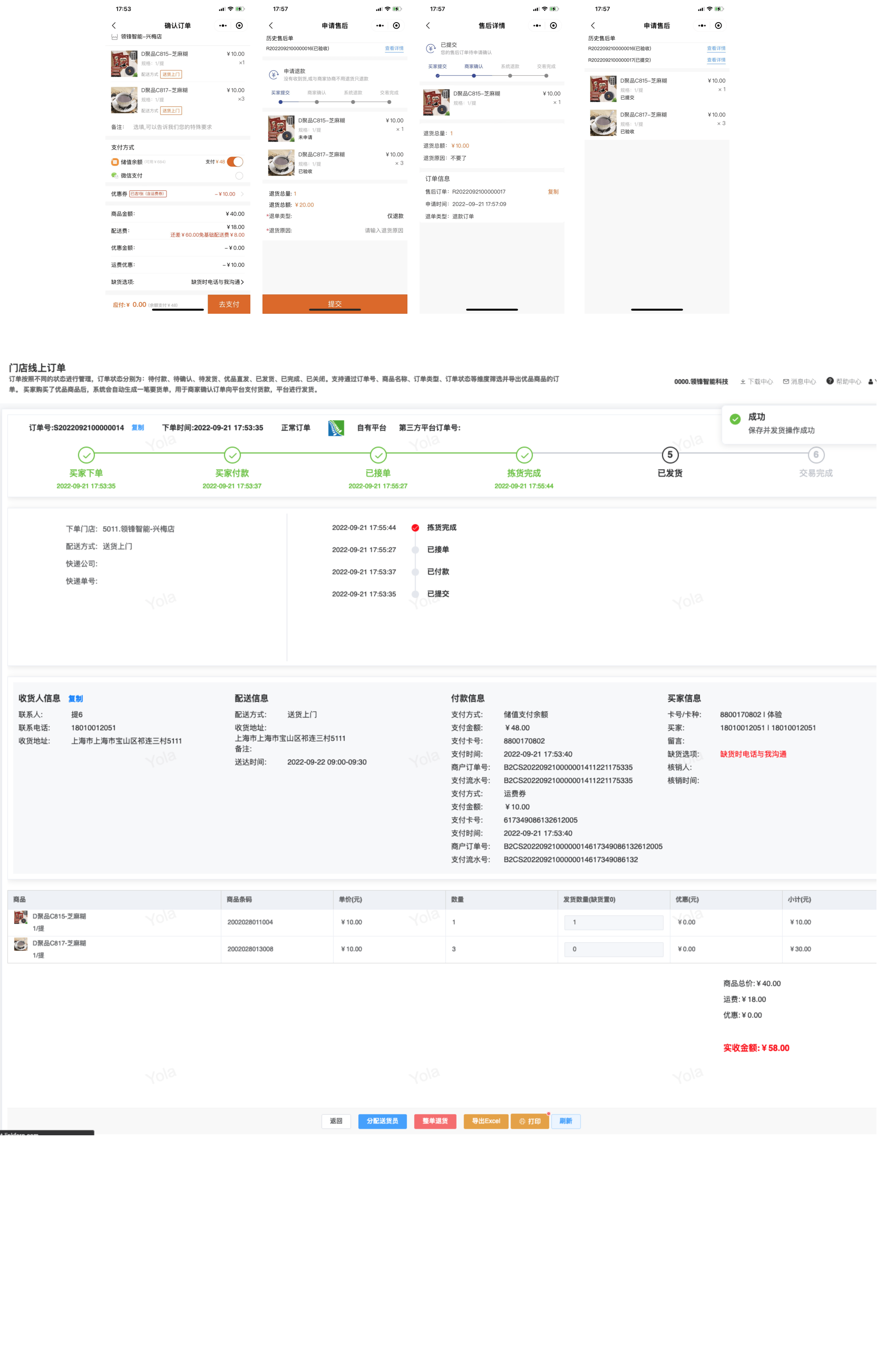Open three-dots menu on 售后详情 screen
Screen dimensions: 896x1371
[537, 25]
